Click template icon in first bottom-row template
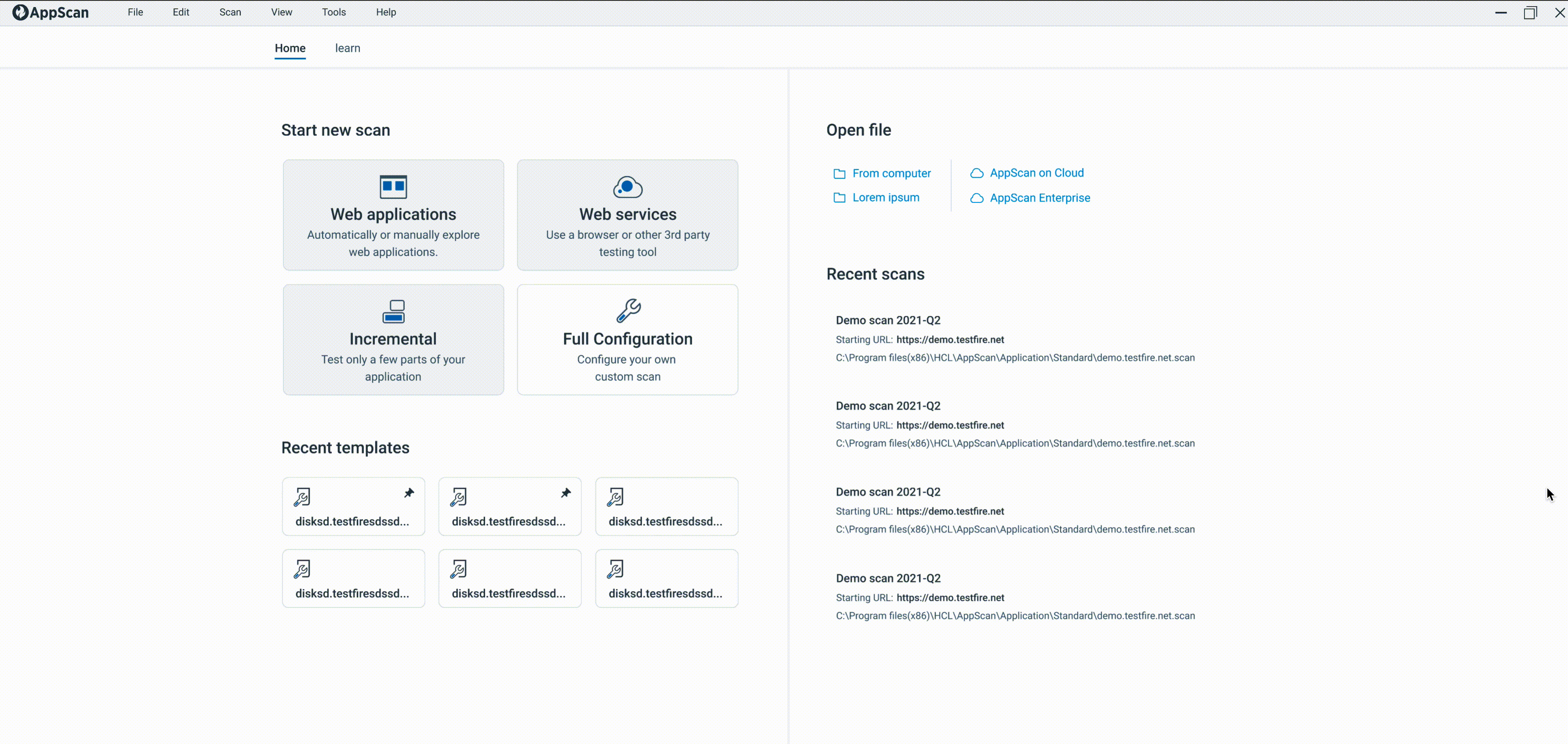The width and height of the screenshot is (1568, 744). tap(302, 569)
